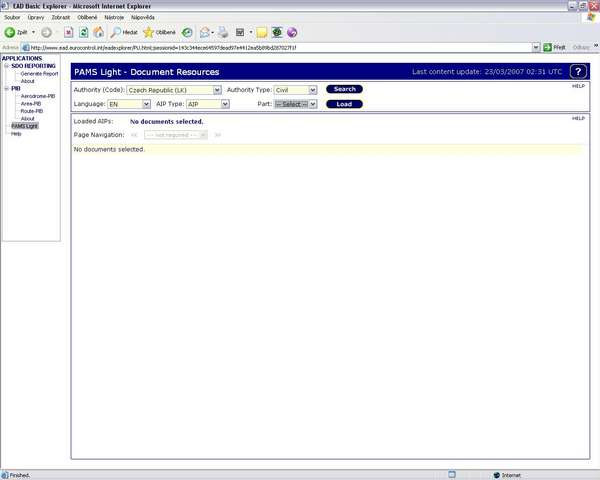This screenshot has height=480, width=600.
Task: Click the browser Back arrow icon
Action: click(10, 32)
